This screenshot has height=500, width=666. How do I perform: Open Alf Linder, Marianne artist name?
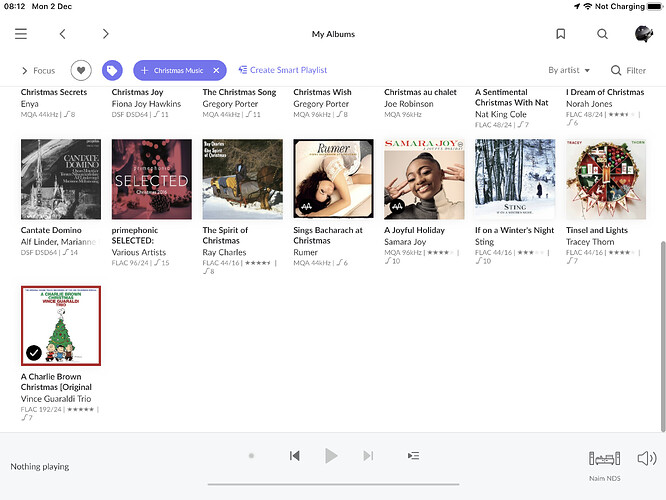point(59,242)
